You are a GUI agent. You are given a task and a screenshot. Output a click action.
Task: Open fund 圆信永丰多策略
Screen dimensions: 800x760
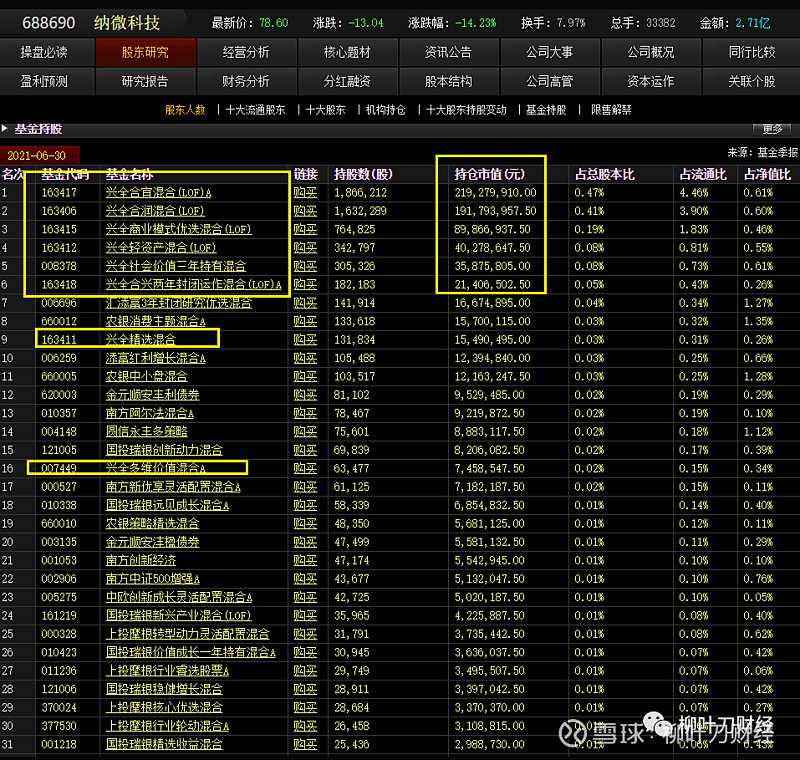[146, 432]
